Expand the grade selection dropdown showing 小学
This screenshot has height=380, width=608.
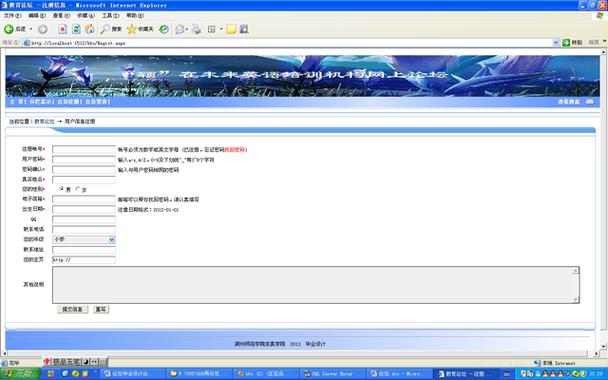click(x=112, y=240)
